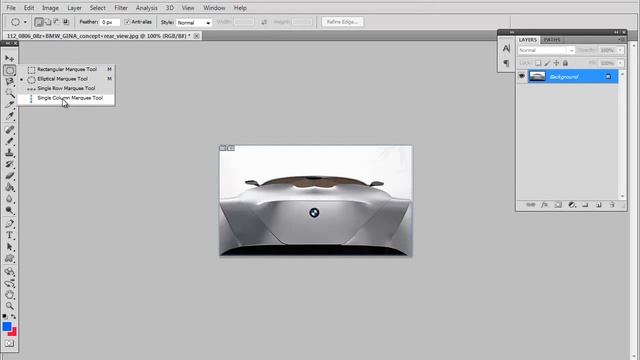The width and height of the screenshot is (640, 360).
Task: Choose Add to selection mode
Action: click(48, 22)
